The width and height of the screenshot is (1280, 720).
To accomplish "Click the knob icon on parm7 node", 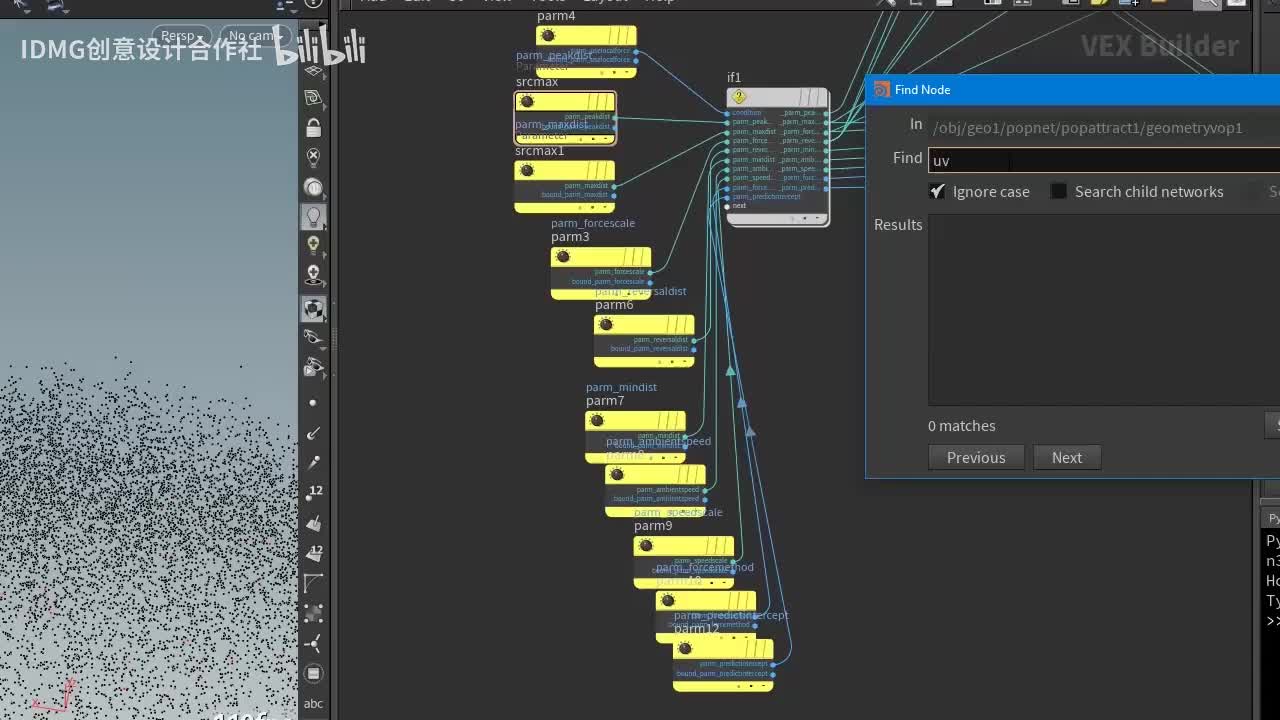I will click(x=597, y=420).
